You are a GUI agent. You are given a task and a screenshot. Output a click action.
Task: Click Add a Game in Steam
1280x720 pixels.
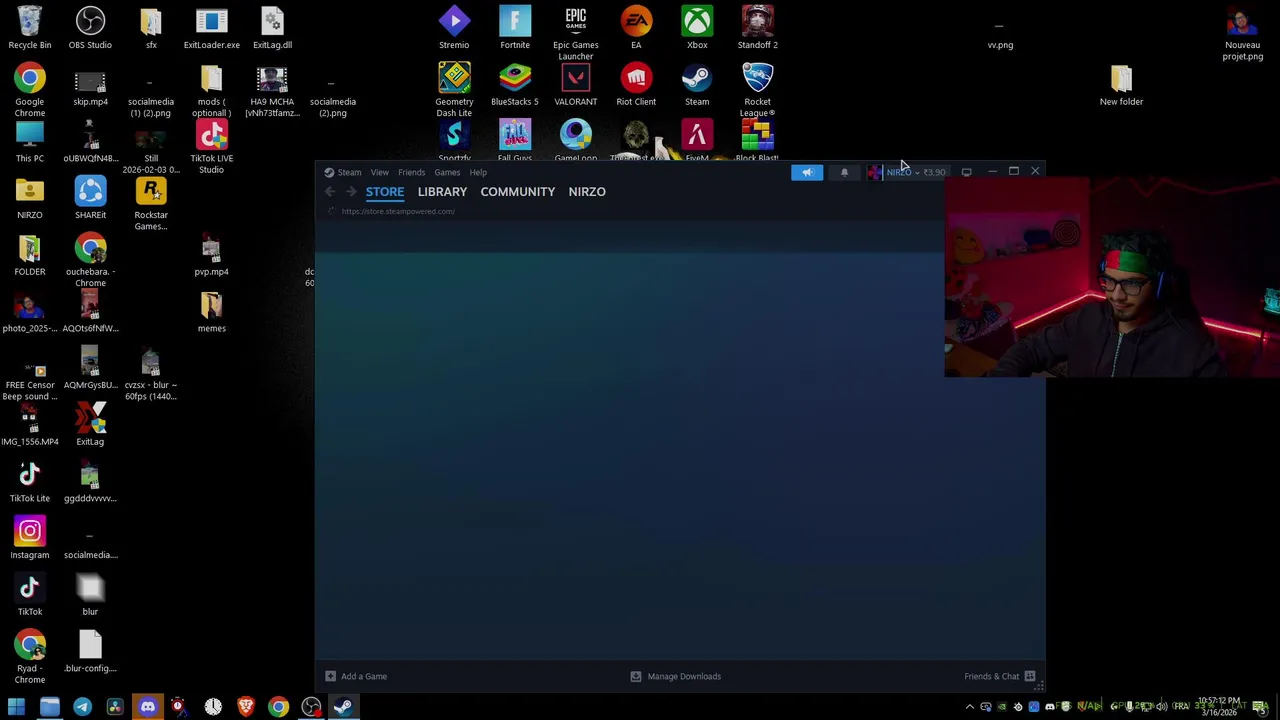[356, 676]
